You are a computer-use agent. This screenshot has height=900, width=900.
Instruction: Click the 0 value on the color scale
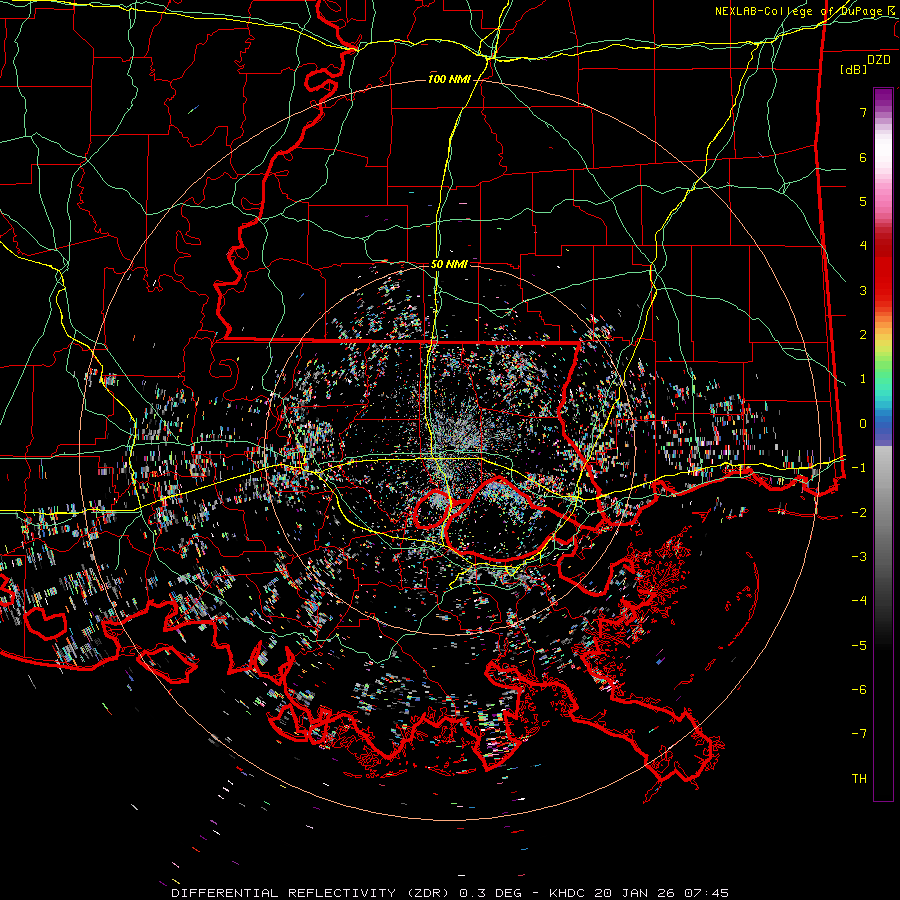tap(863, 424)
